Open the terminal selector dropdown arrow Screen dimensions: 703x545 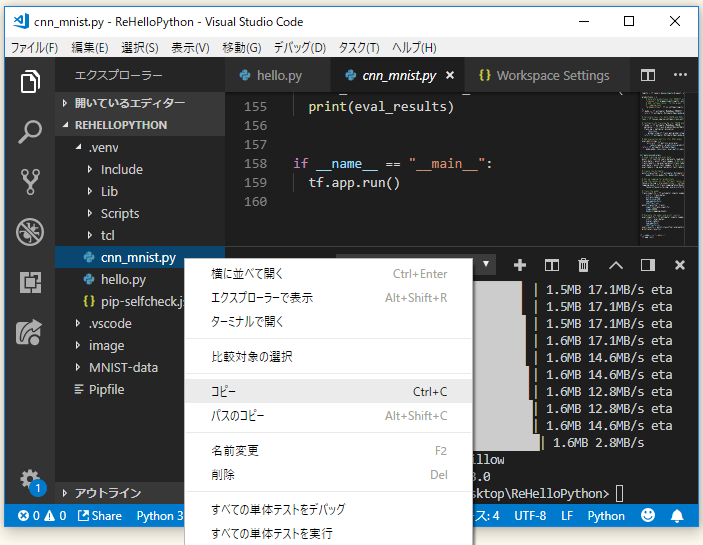(486, 264)
